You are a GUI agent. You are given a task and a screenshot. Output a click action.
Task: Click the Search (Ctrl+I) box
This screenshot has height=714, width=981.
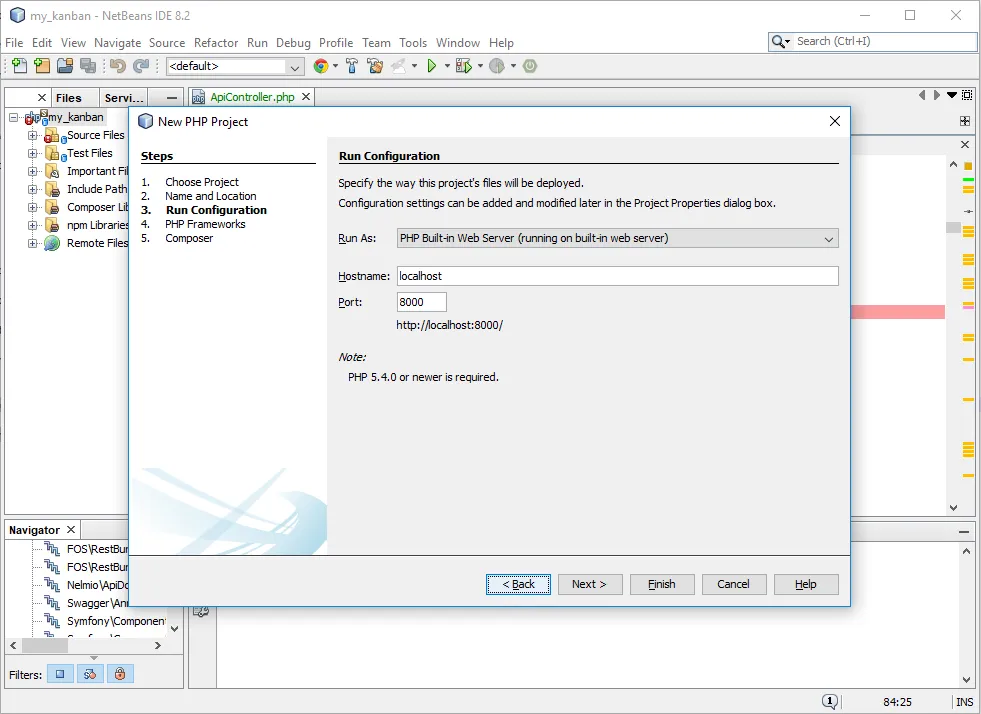pyautogui.click(x=872, y=41)
